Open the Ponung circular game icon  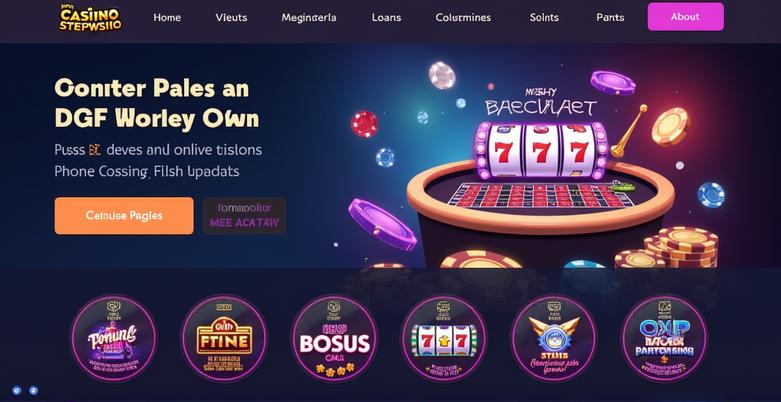114,339
